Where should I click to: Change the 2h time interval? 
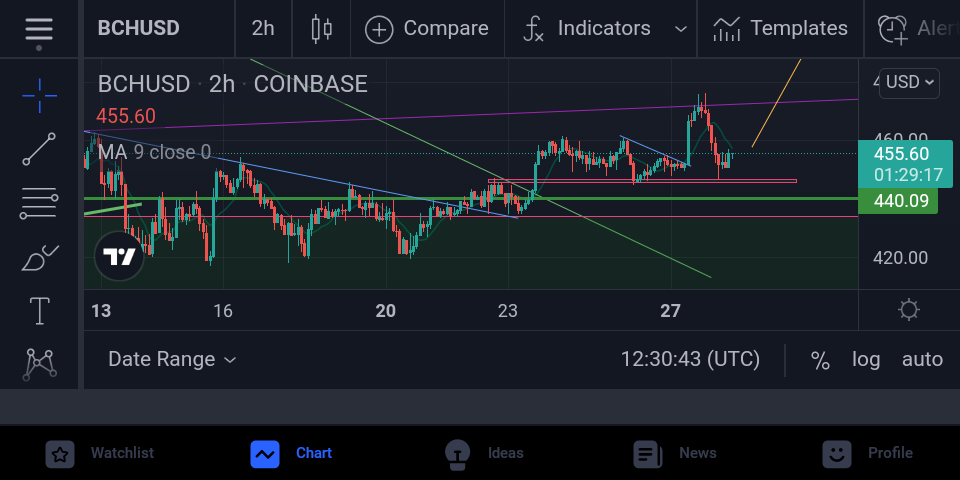(x=263, y=28)
